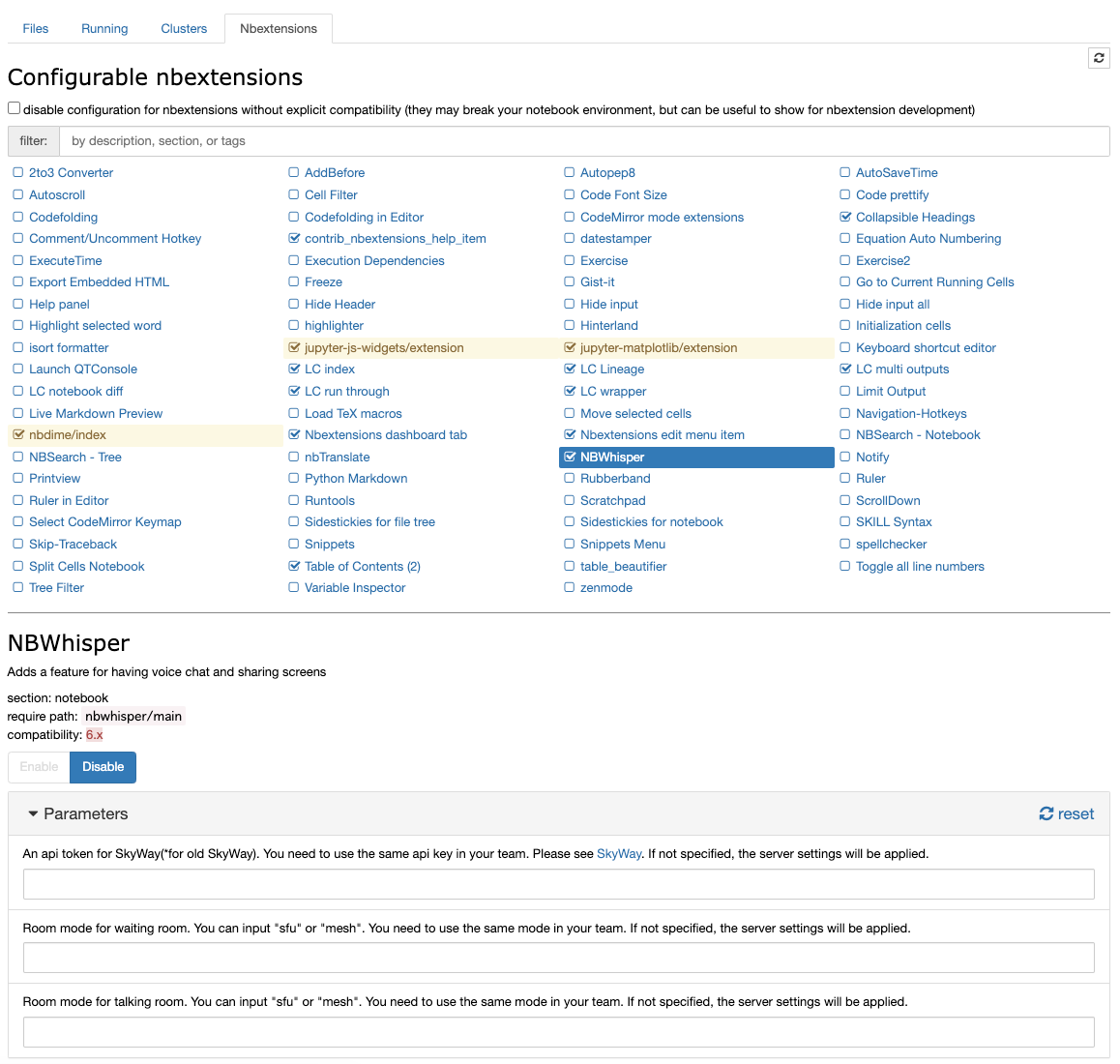Open the Python Markdown extension
The width and height of the screenshot is (1120, 1064).
click(357, 479)
